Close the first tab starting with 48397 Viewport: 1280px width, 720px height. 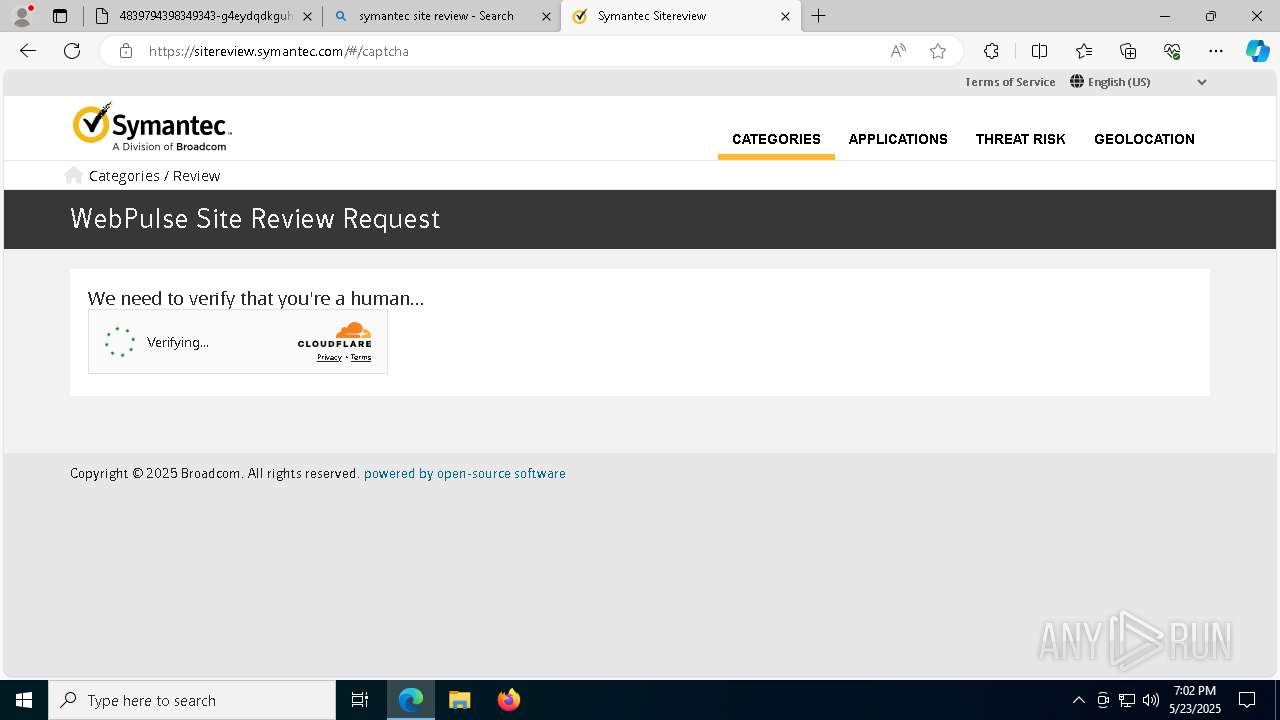[307, 16]
